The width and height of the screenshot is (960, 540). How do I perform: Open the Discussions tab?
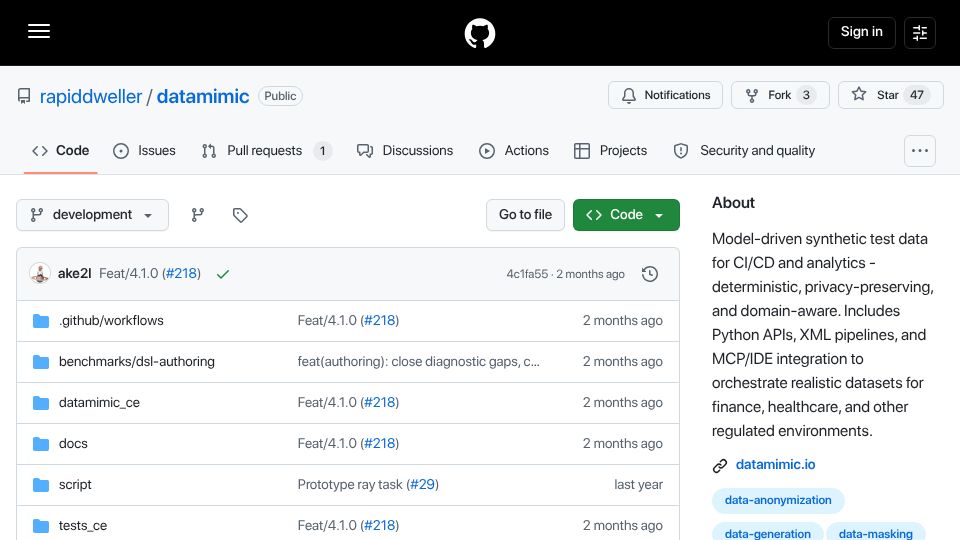(405, 151)
